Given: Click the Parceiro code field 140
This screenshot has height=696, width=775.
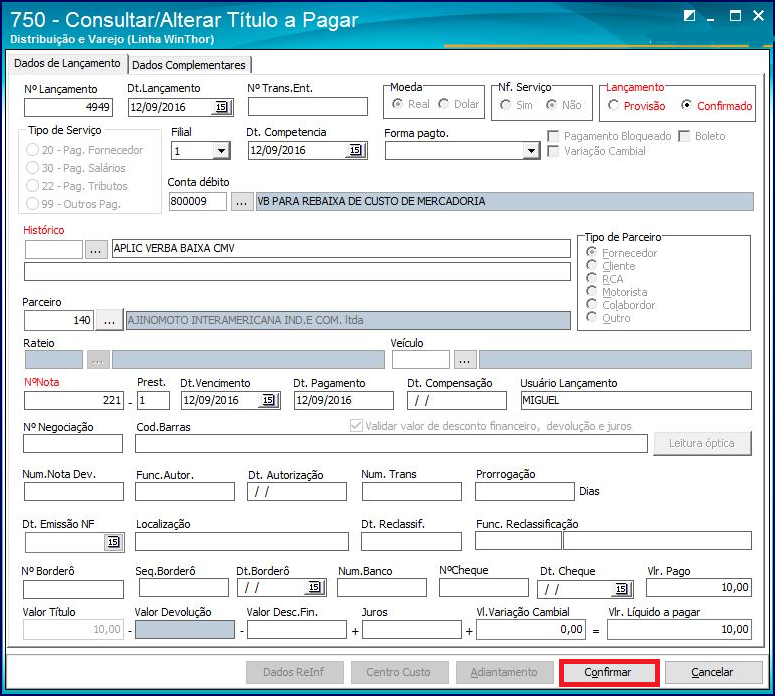Looking at the screenshot, I should [58, 321].
